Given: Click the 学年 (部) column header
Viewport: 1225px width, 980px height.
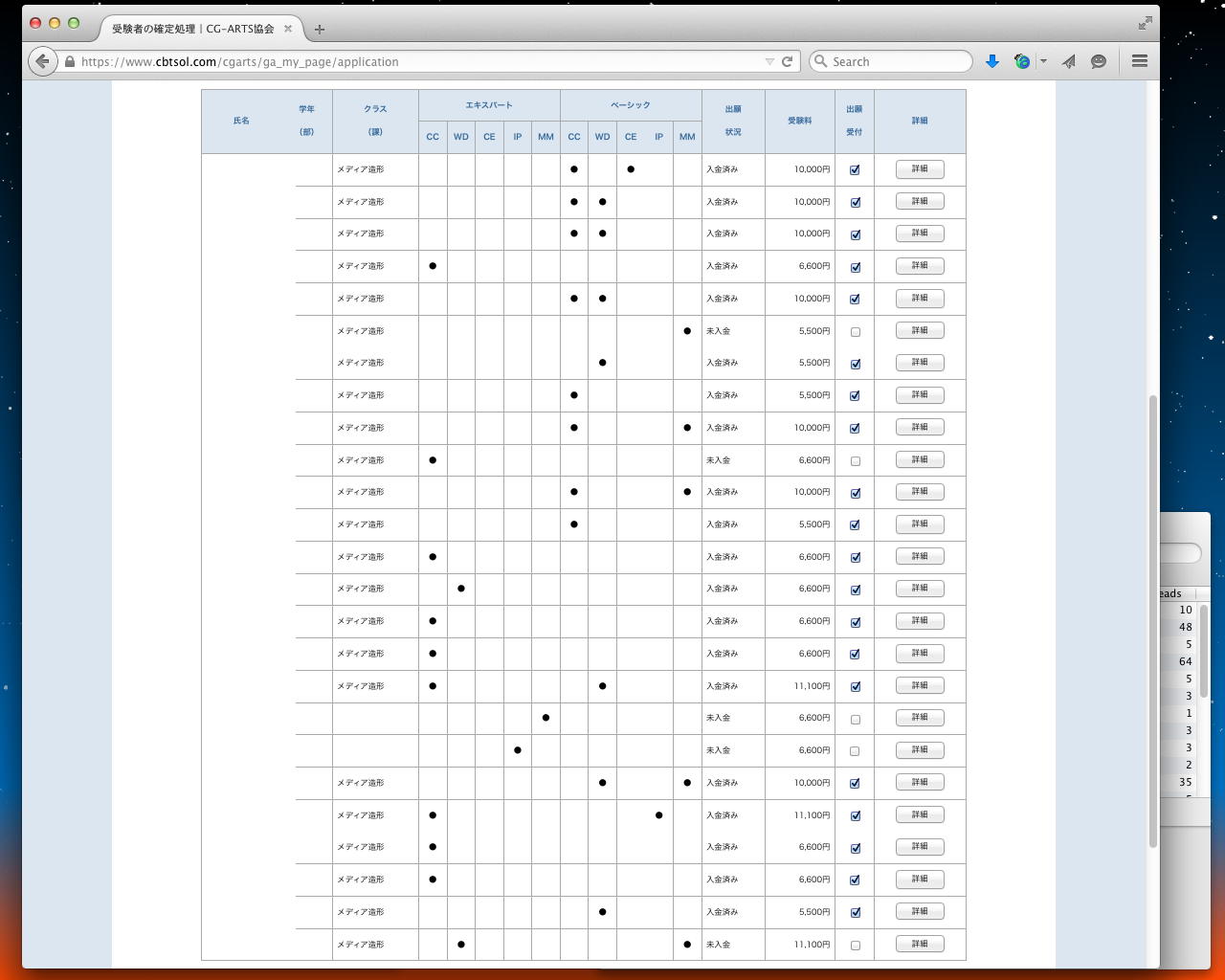Looking at the screenshot, I should 306,121.
